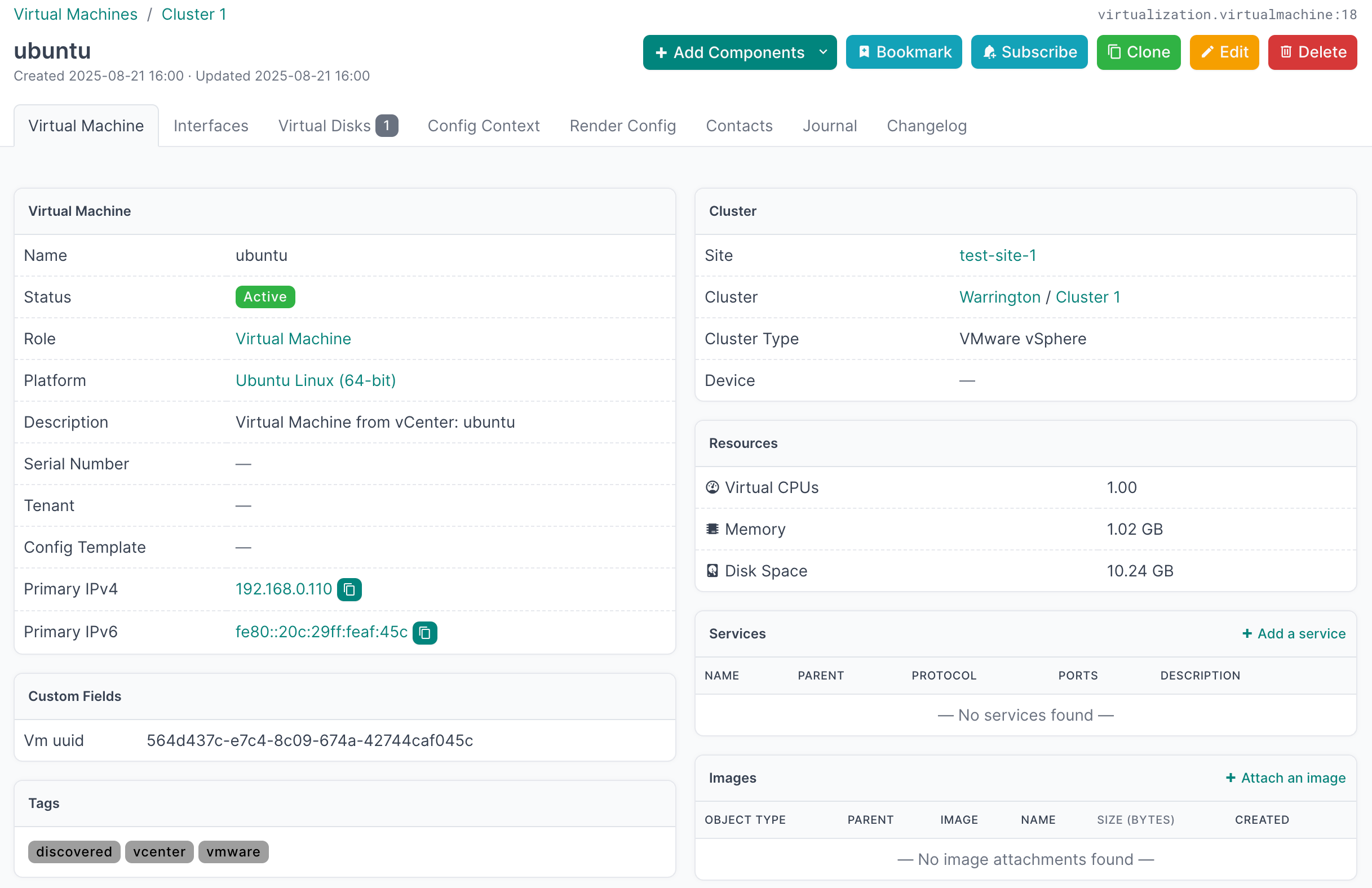Open the Changelog tab

(926, 126)
